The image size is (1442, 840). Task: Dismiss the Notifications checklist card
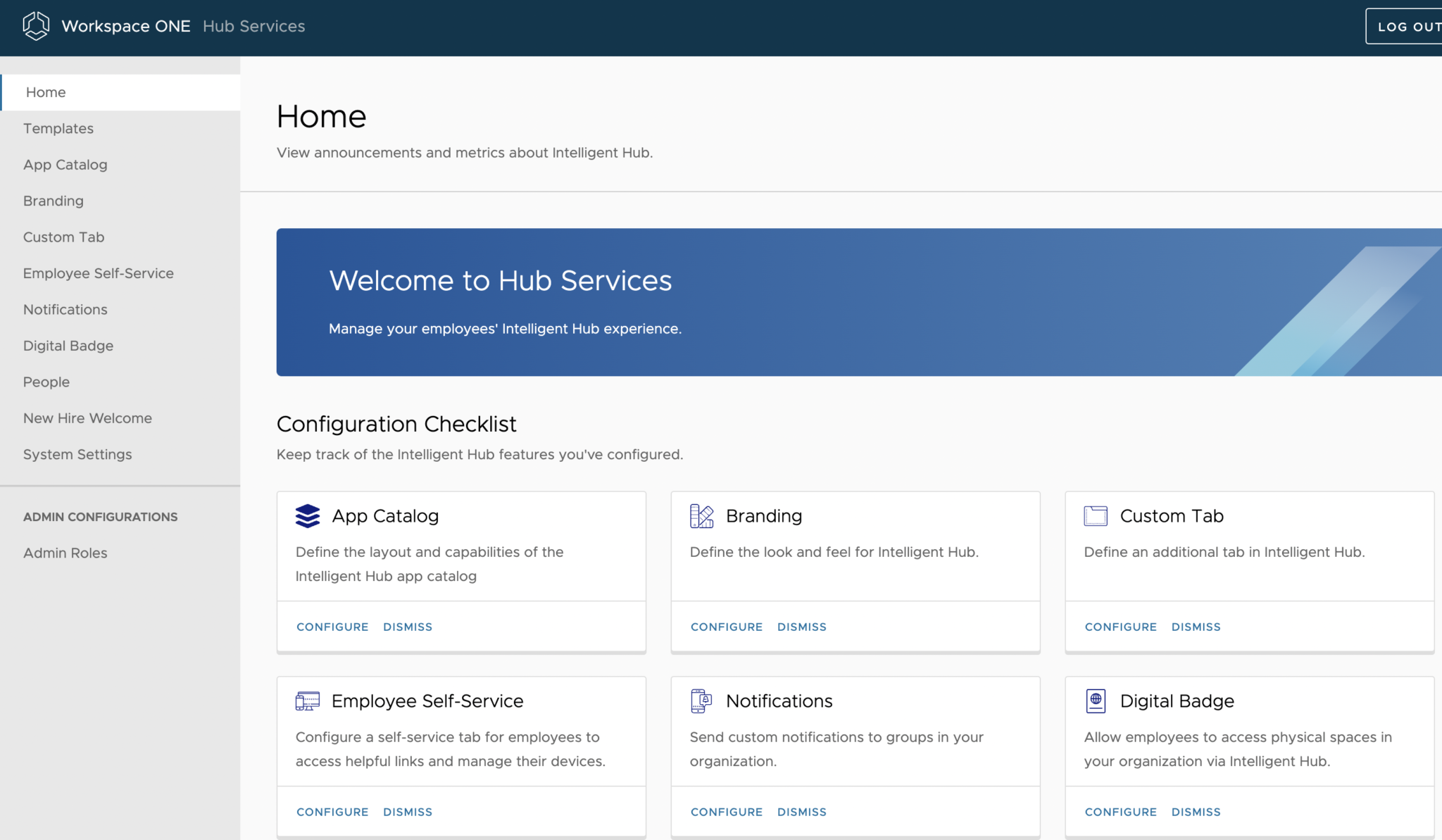point(802,812)
